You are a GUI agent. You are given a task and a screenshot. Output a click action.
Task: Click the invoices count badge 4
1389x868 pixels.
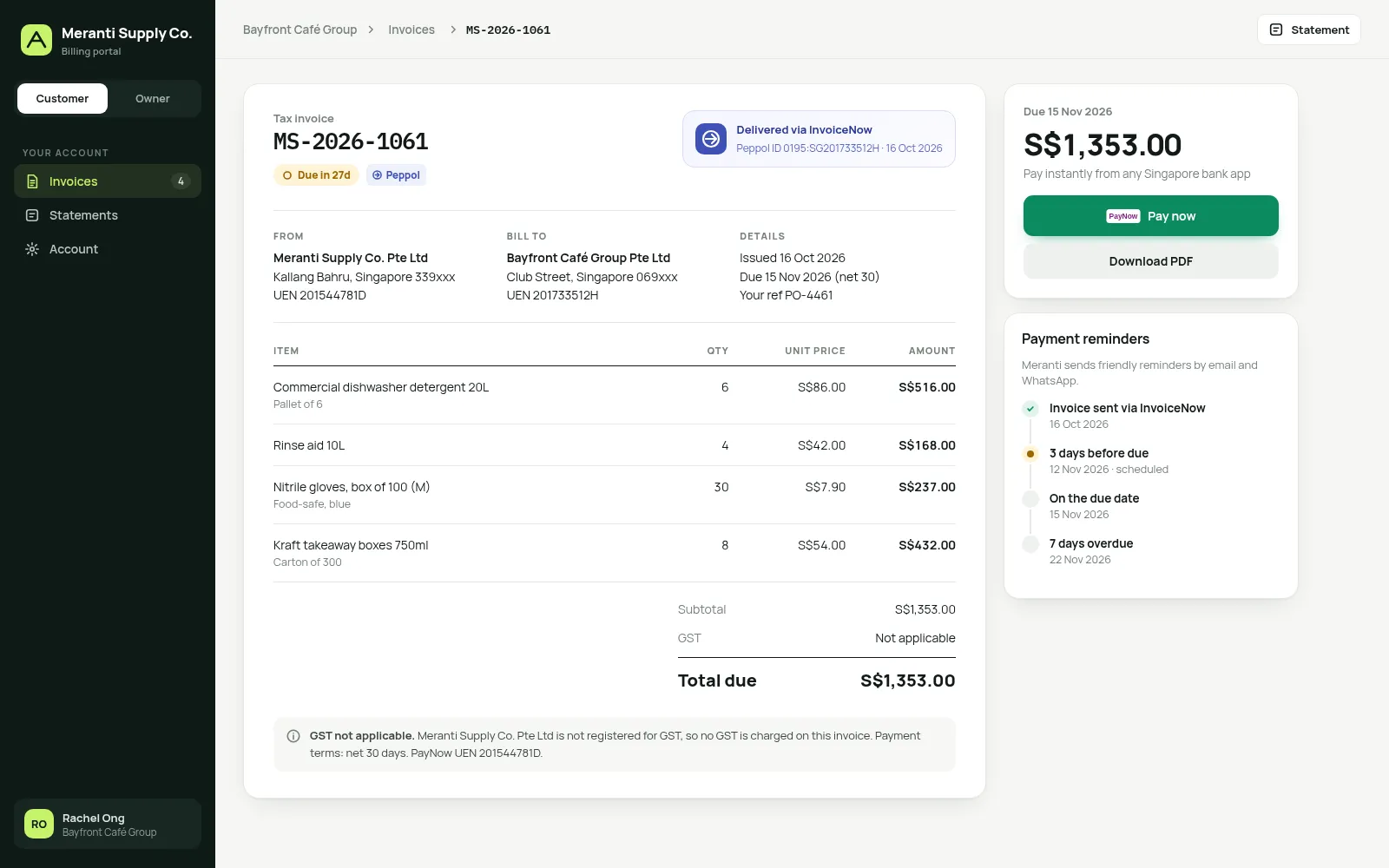click(x=181, y=181)
